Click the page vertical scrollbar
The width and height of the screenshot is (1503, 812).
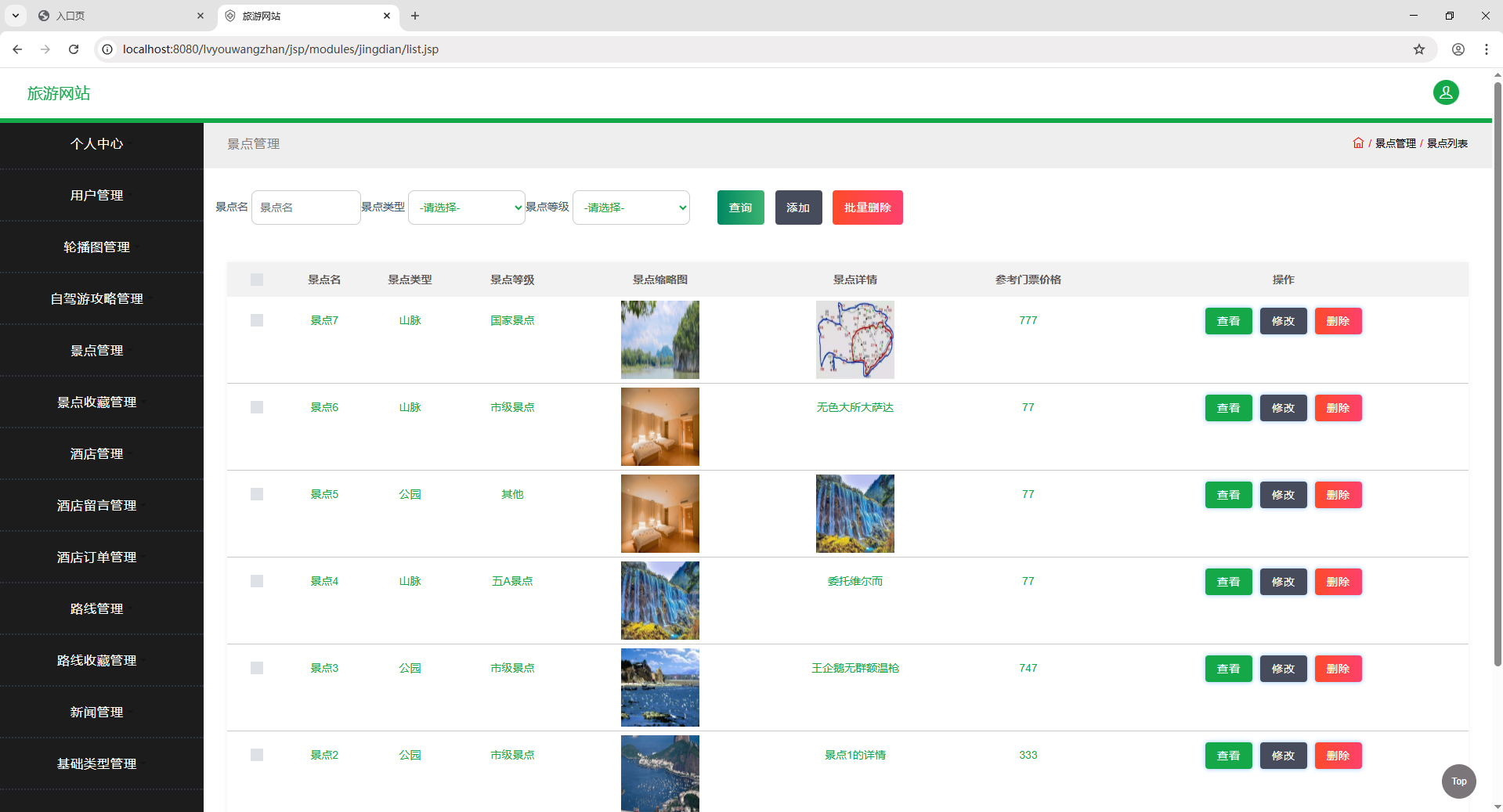pyautogui.click(x=1498, y=376)
